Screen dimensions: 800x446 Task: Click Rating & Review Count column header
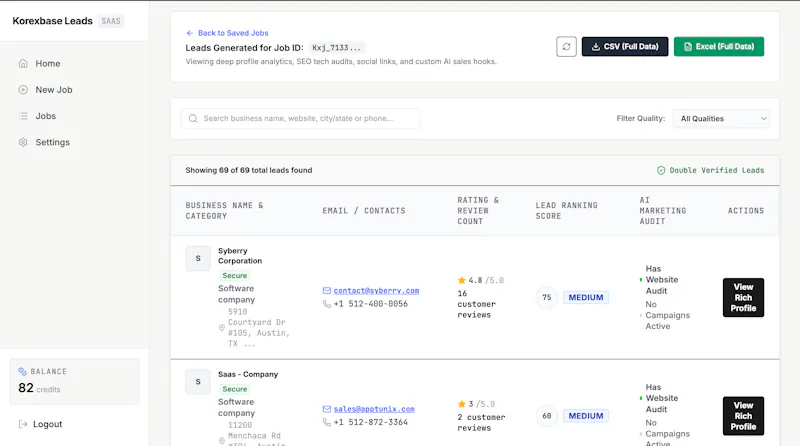tap(478, 211)
